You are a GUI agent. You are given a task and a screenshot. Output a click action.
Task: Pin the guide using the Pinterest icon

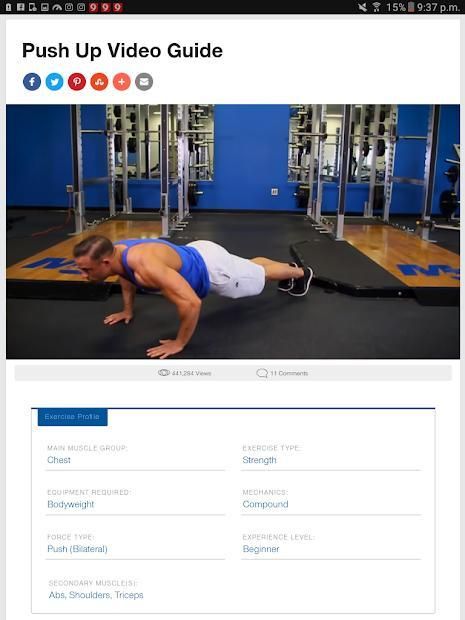(77, 82)
